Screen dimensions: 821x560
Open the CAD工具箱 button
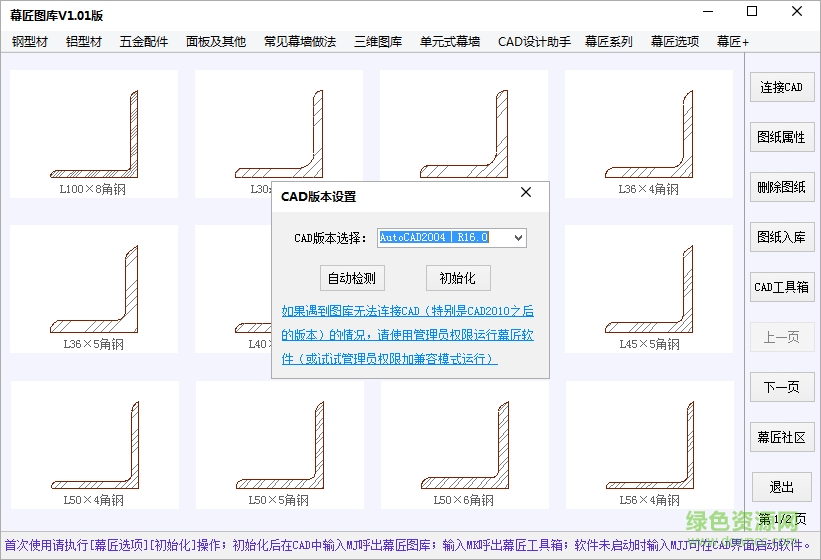coord(781,287)
